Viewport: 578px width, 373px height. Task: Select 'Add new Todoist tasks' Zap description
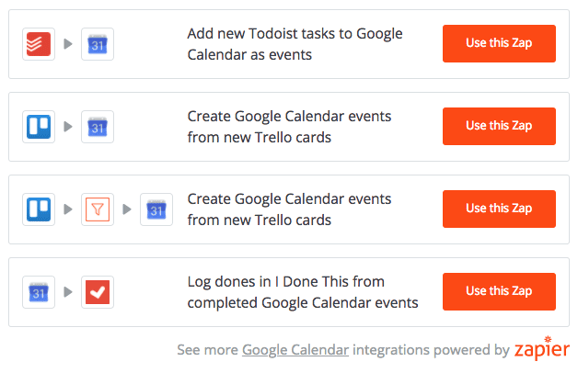295,44
